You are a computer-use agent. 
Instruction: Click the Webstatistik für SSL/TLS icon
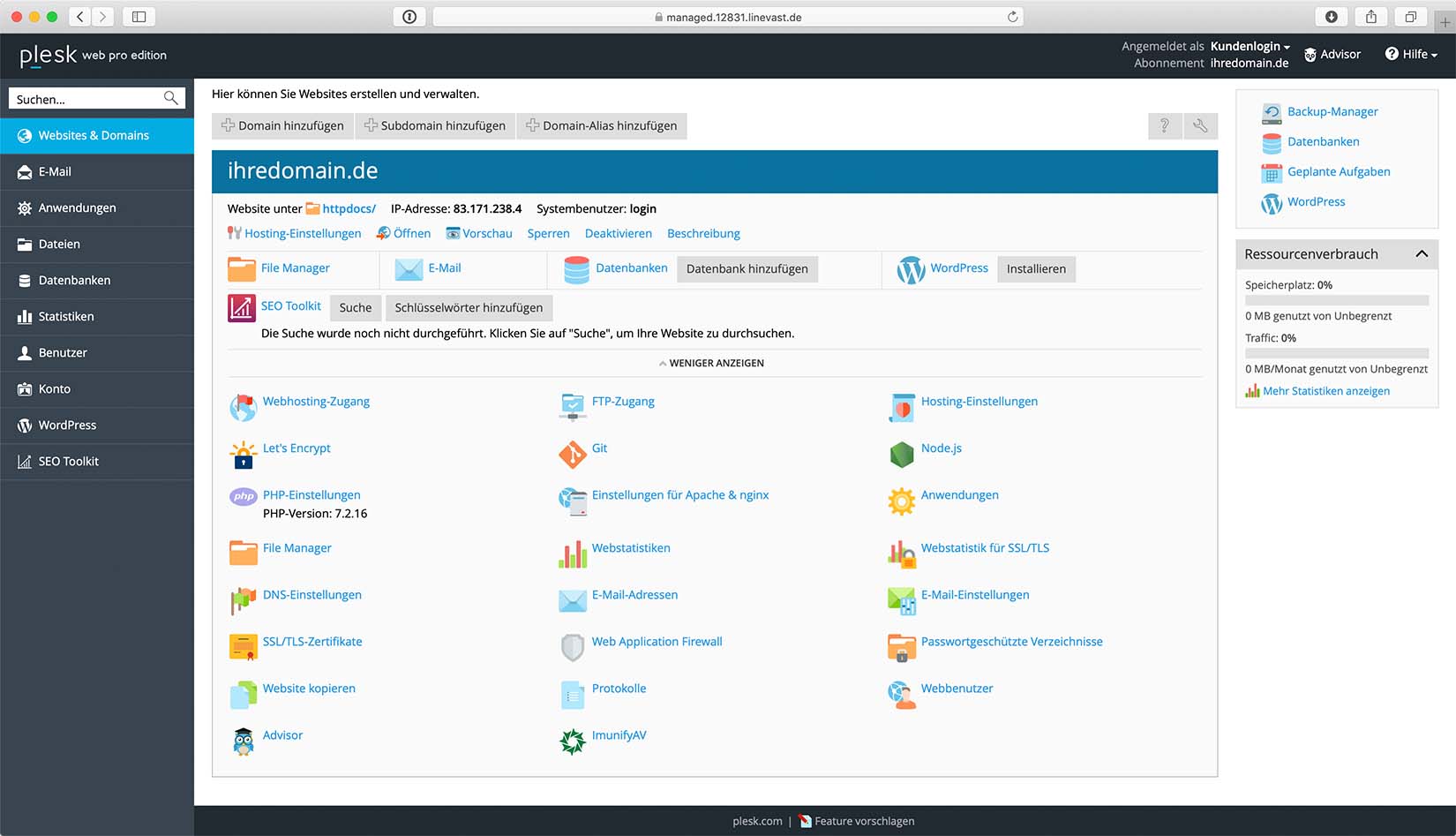(902, 554)
